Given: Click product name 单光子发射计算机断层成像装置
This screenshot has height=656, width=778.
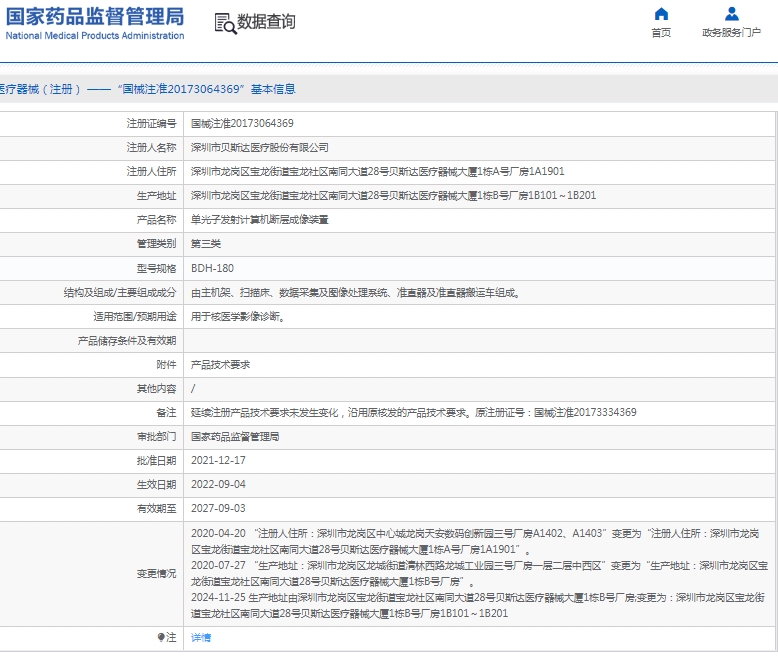Looking at the screenshot, I should [x=259, y=220].
